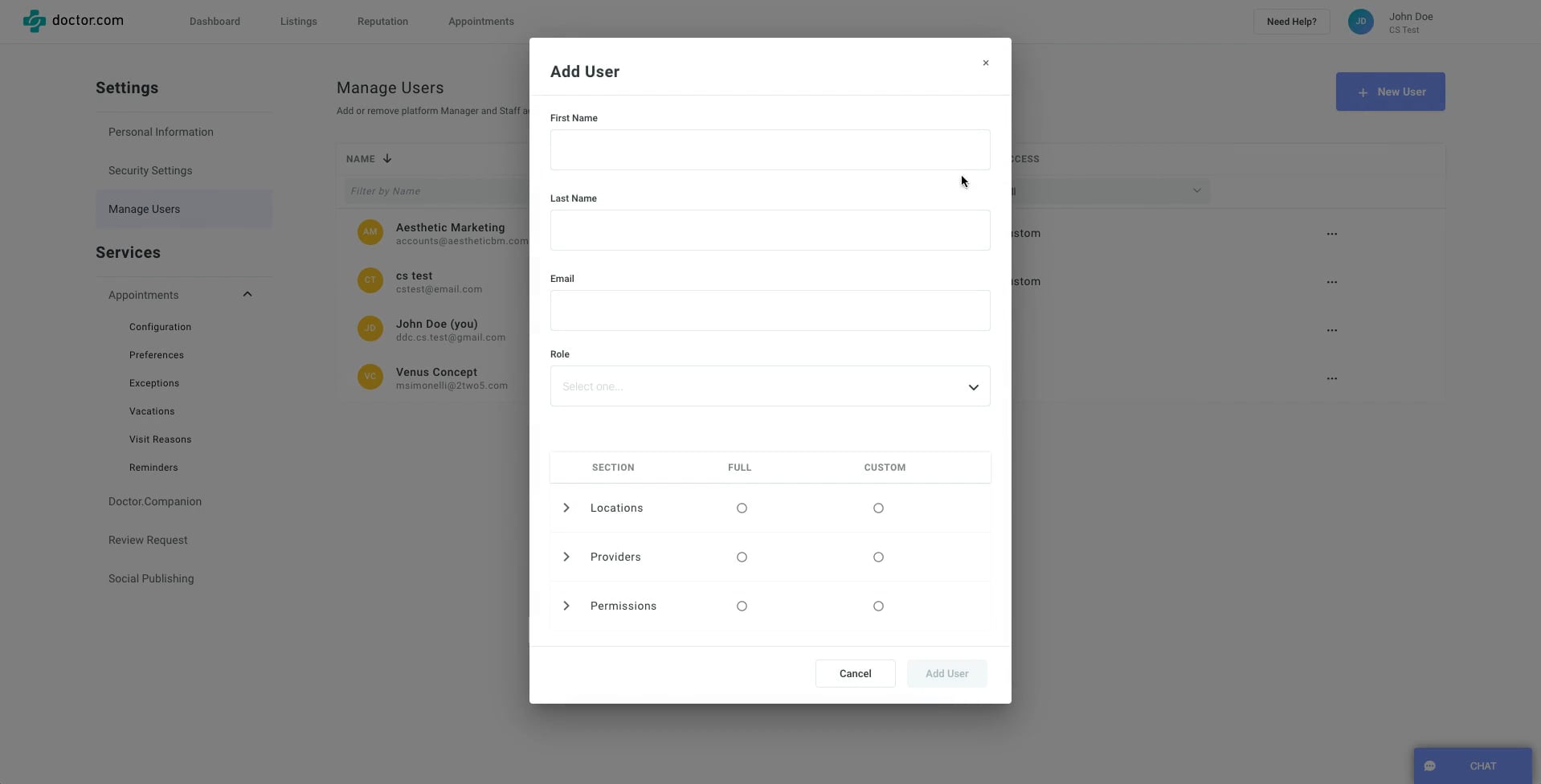Click the Need Help? button
This screenshot has width=1541, height=784.
tap(1291, 22)
